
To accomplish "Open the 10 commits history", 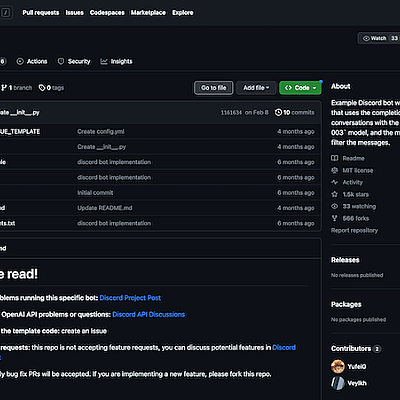I will click(x=294, y=112).
